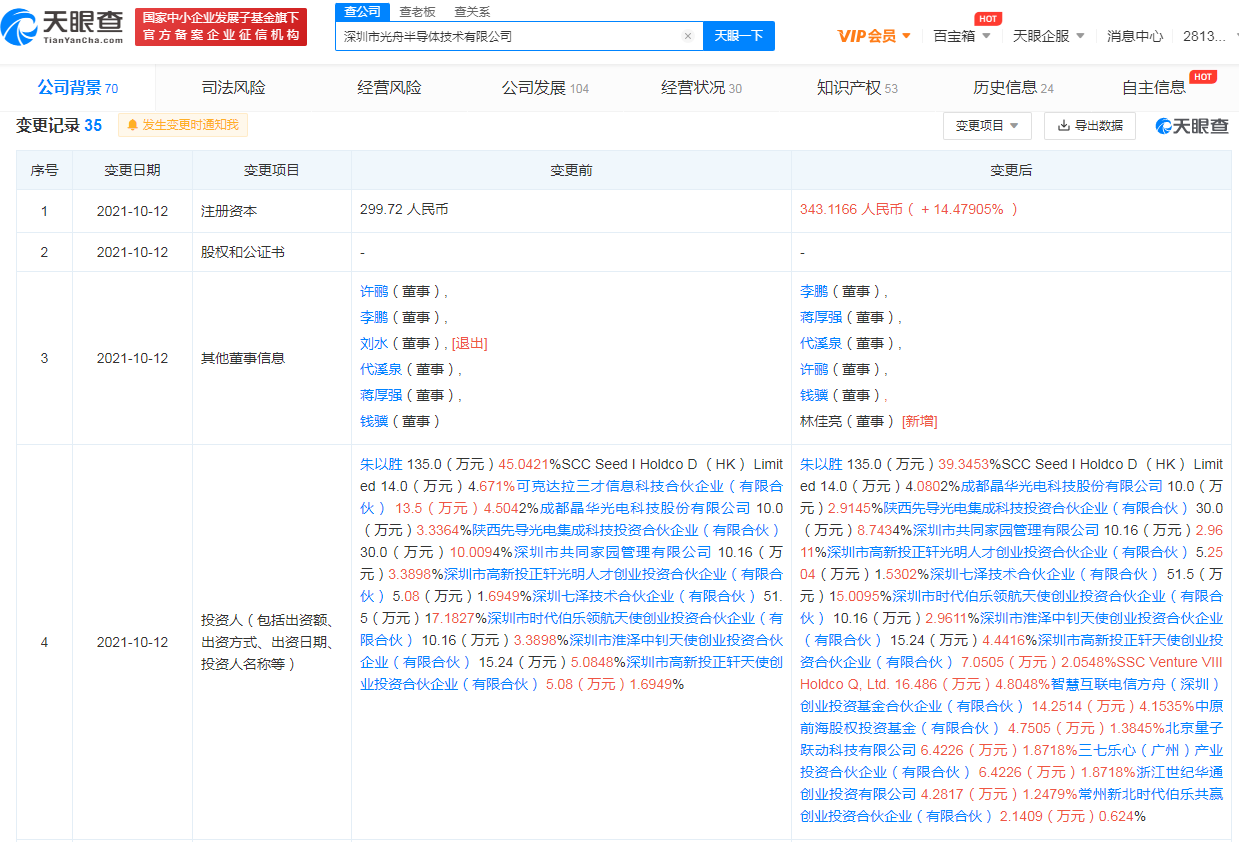Expand the 百宝箱 dropdown
Image resolution: width=1239 pixels, height=842 pixels.
click(962, 36)
